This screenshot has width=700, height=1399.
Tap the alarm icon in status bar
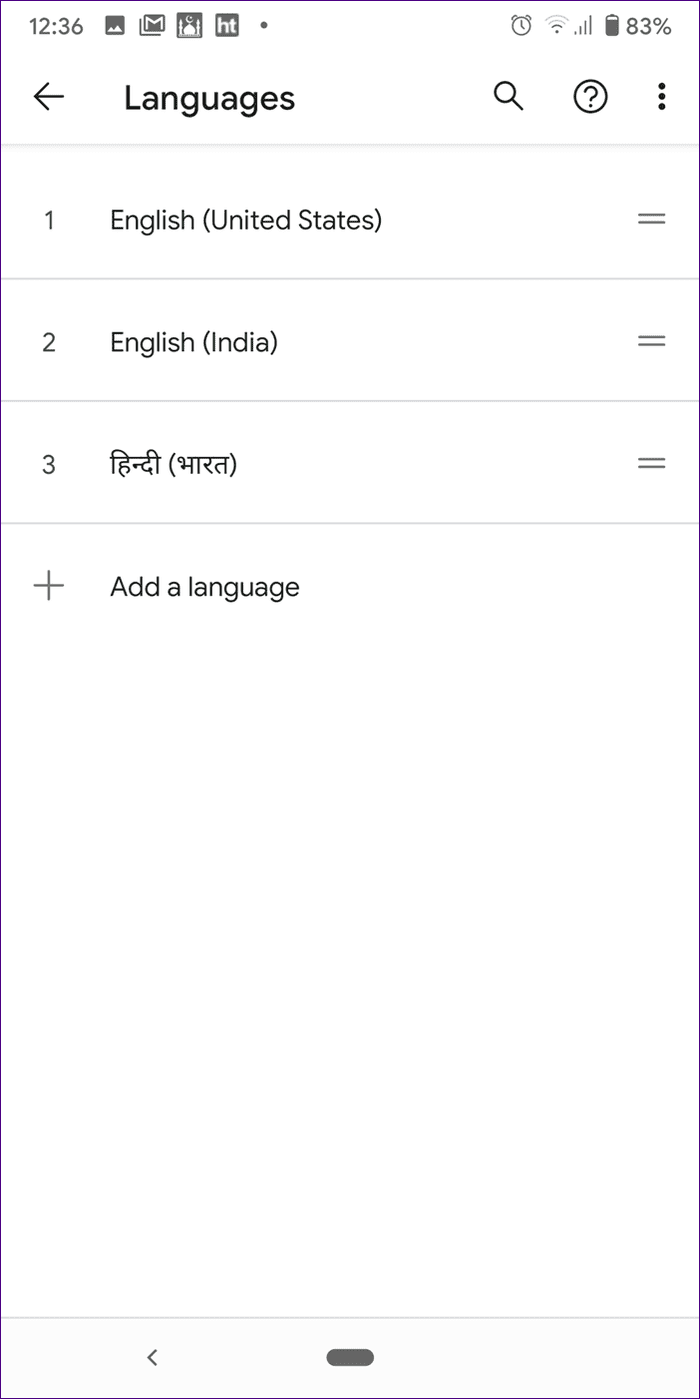point(521,27)
